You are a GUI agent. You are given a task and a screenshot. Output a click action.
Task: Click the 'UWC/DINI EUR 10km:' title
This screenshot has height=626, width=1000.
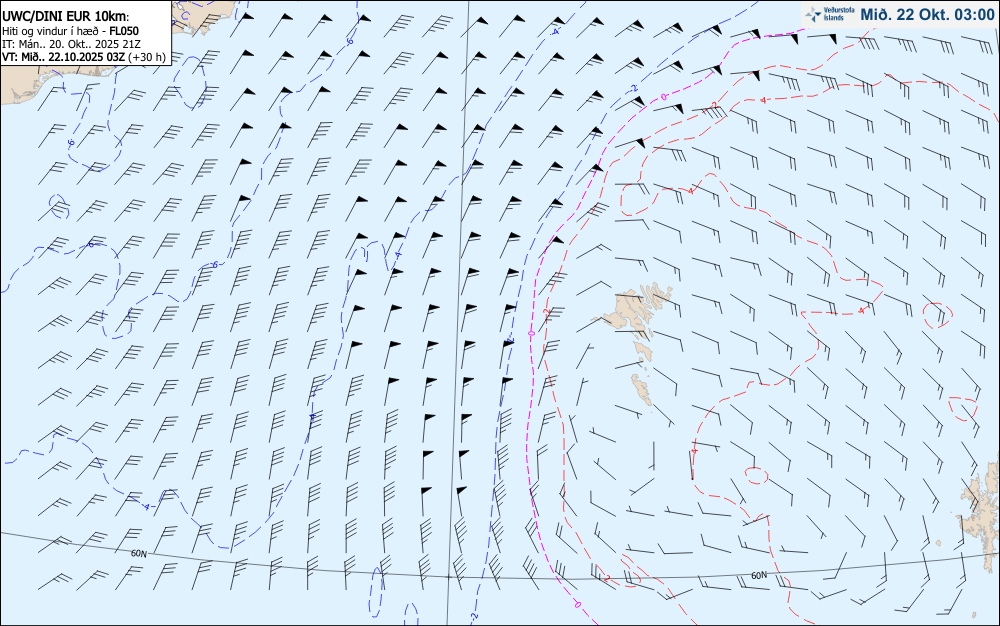coord(65,17)
